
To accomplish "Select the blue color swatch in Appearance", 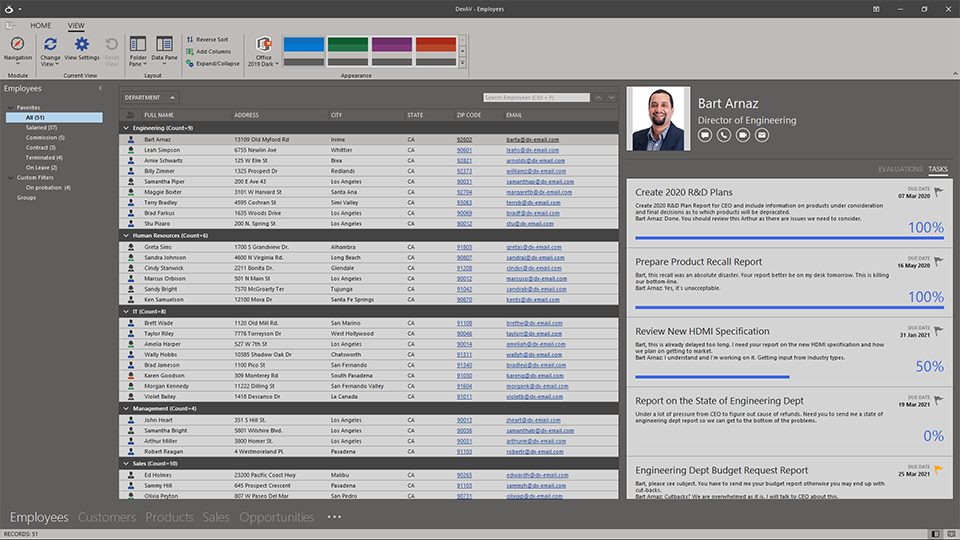I will coord(304,45).
